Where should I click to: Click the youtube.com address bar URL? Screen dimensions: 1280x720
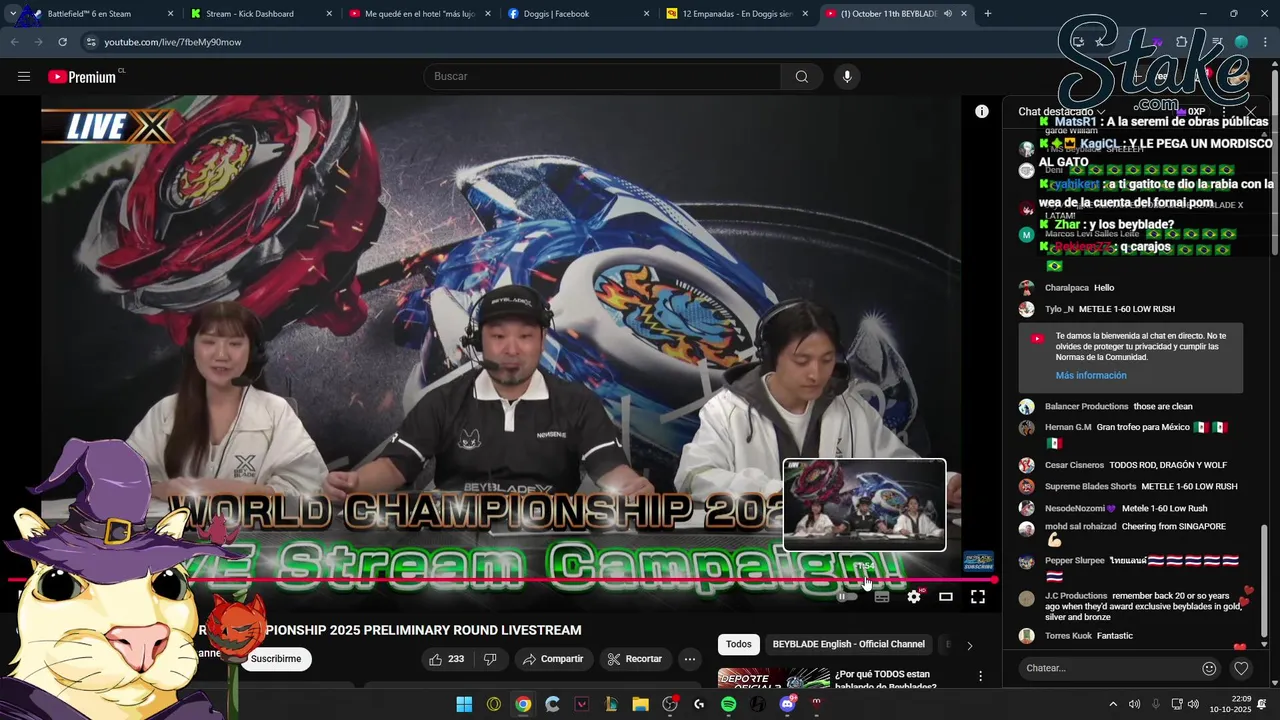tap(173, 42)
